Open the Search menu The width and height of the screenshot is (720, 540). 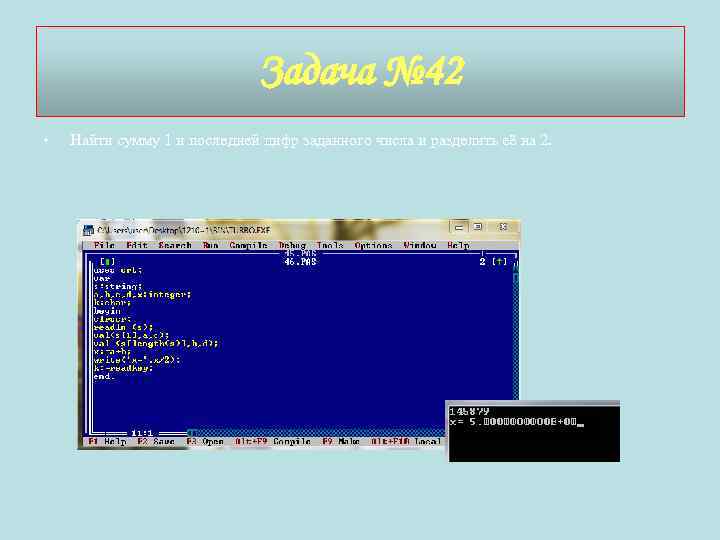(175, 245)
